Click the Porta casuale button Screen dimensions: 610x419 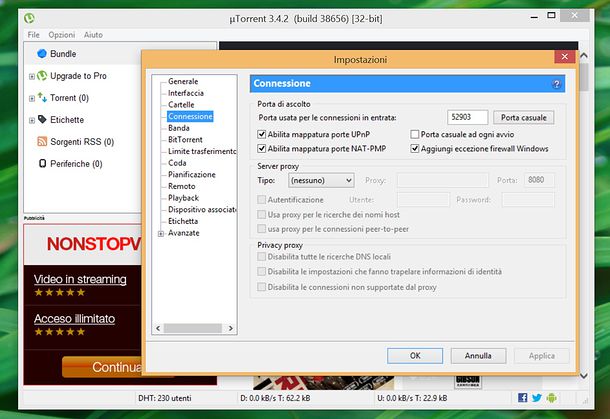coord(524,117)
